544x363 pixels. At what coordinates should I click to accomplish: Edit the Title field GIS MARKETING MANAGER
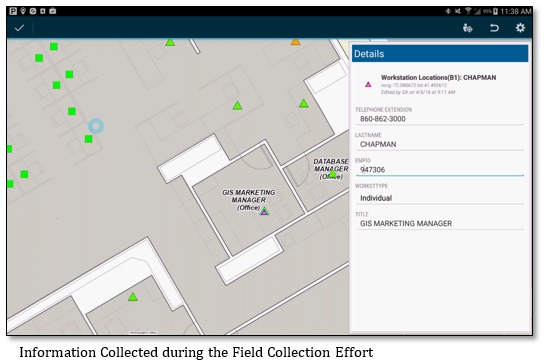click(x=440, y=223)
